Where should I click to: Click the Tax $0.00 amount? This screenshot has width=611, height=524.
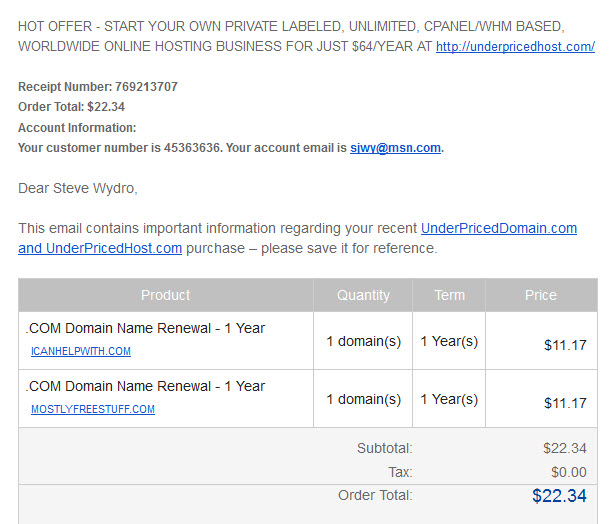click(x=569, y=472)
